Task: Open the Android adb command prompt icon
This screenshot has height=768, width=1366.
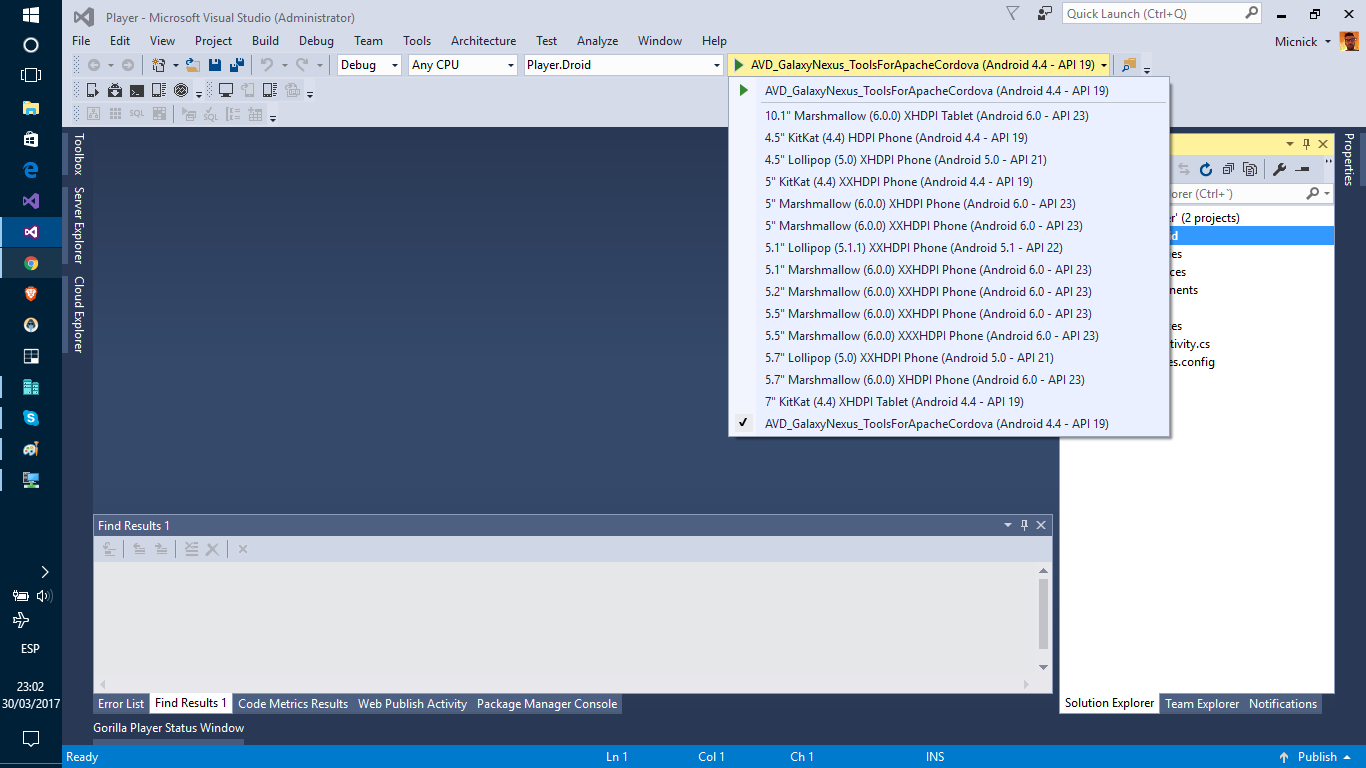Action: coord(137,91)
